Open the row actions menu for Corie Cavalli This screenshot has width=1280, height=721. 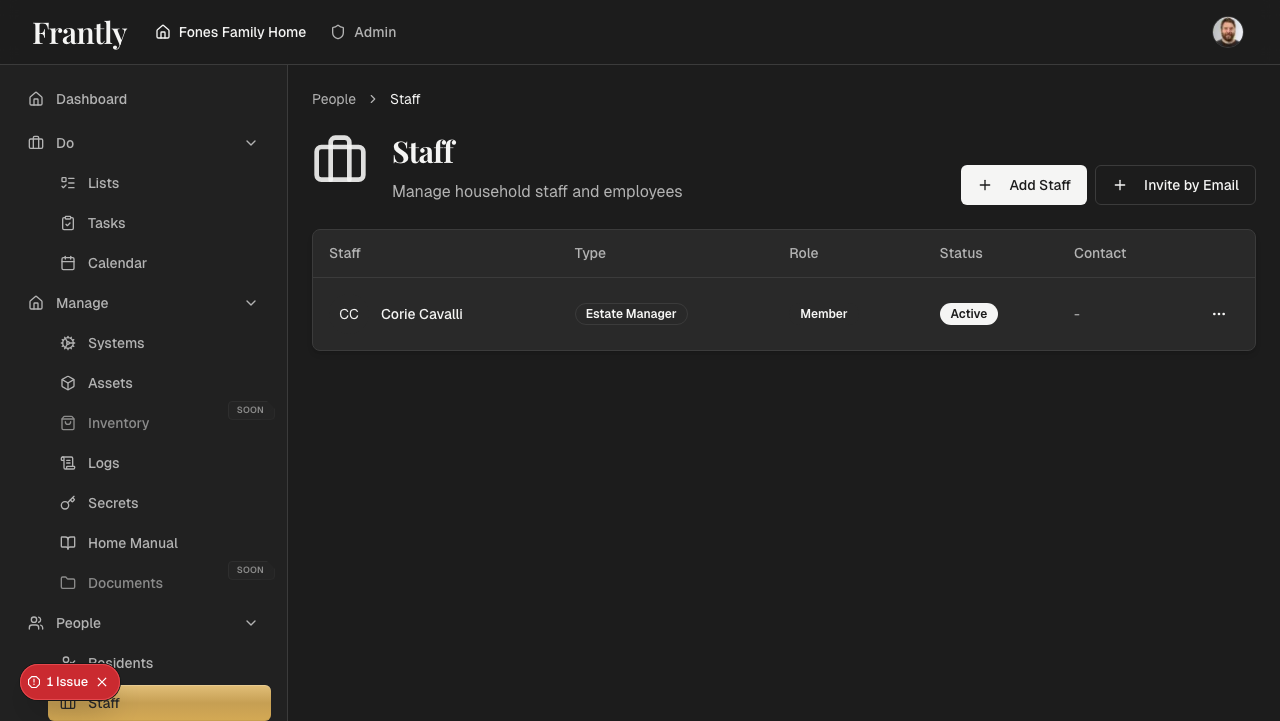coord(1219,314)
